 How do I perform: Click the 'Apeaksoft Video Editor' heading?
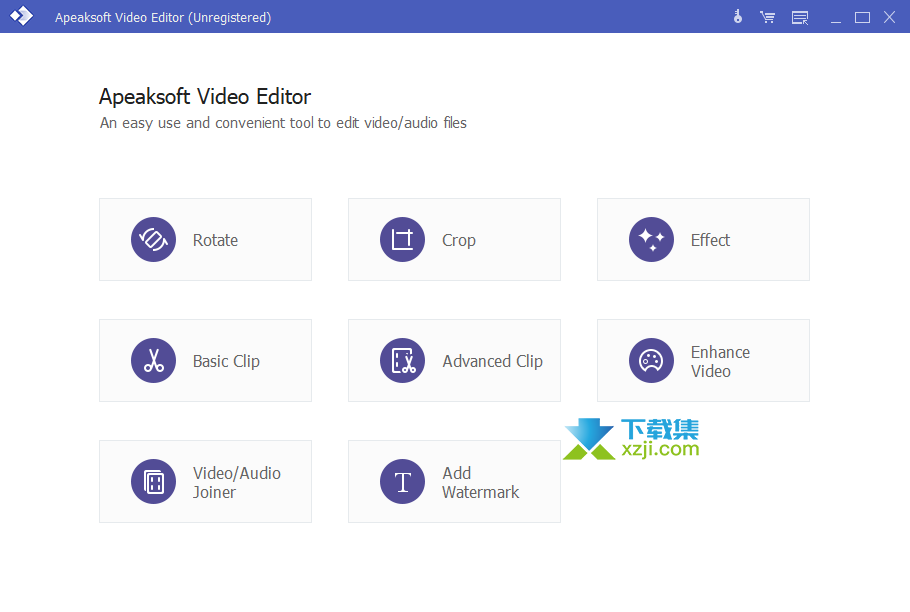[x=205, y=96]
